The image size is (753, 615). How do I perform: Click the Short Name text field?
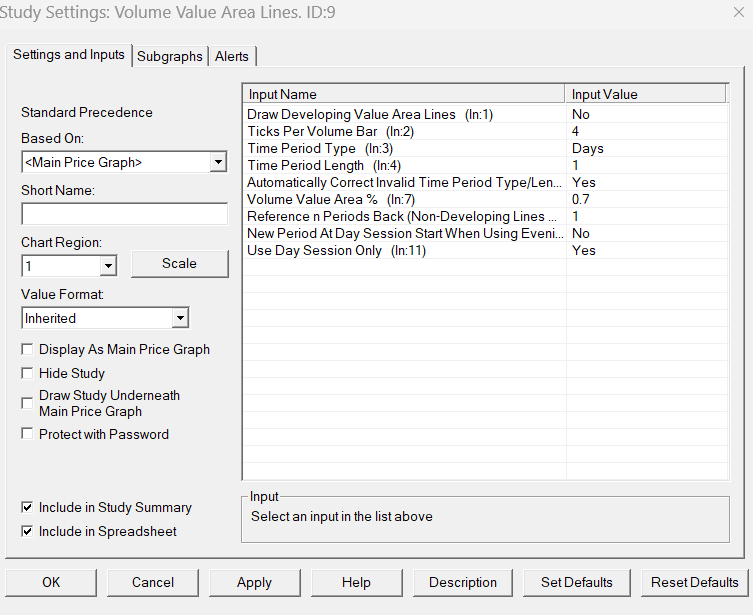point(124,214)
